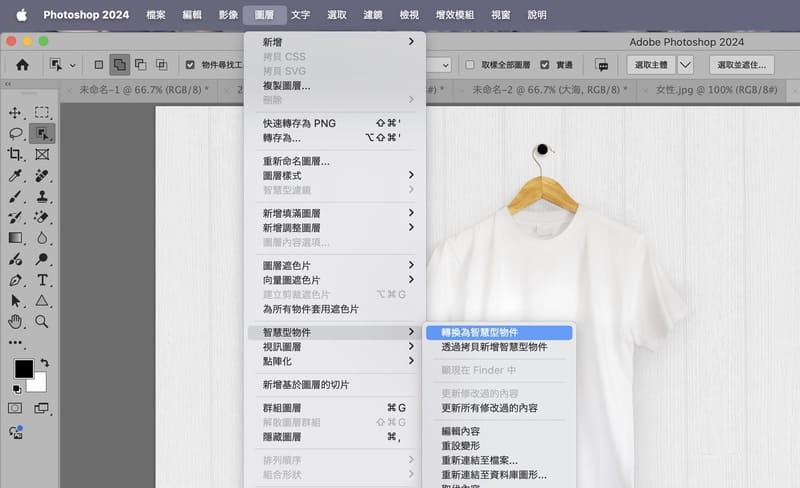Viewport: 800px width, 488px height.
Task: Open the foreground black color swatch
Action: [x=23, y=369]
